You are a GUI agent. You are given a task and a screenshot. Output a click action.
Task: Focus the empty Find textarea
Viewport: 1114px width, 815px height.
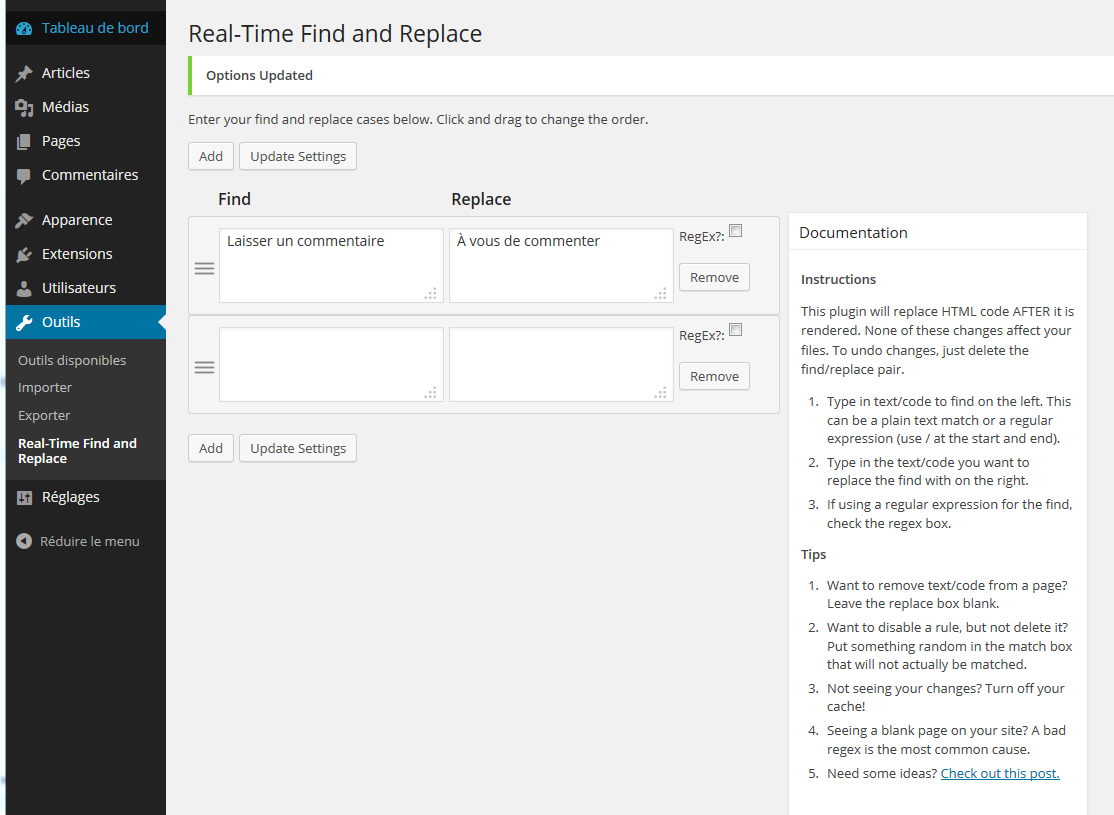pos(331,365)
